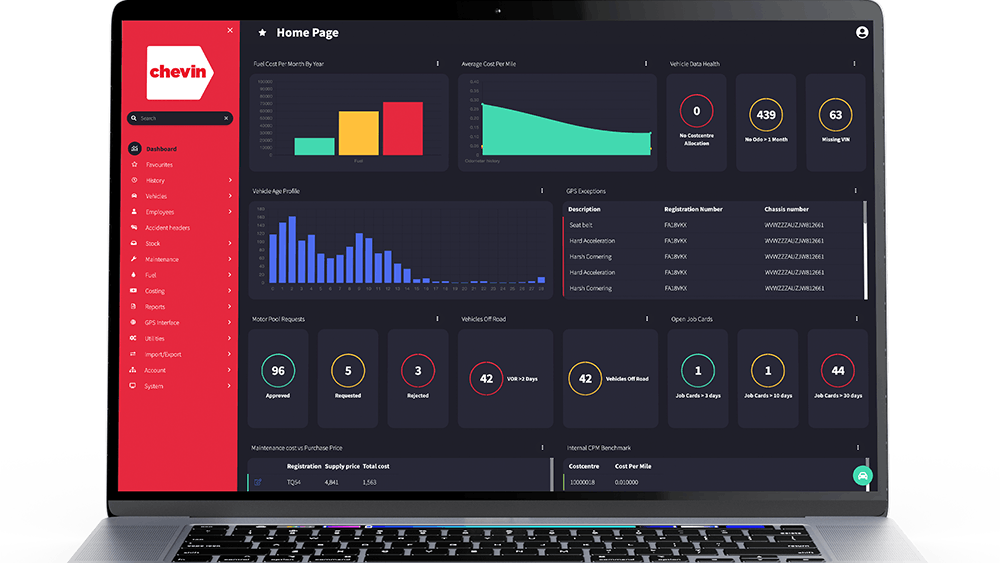Click the edit icon in the TQ54 row
Image resolution: width=1000 pixels, height=563 pixels.
click(x=258, y=482)
